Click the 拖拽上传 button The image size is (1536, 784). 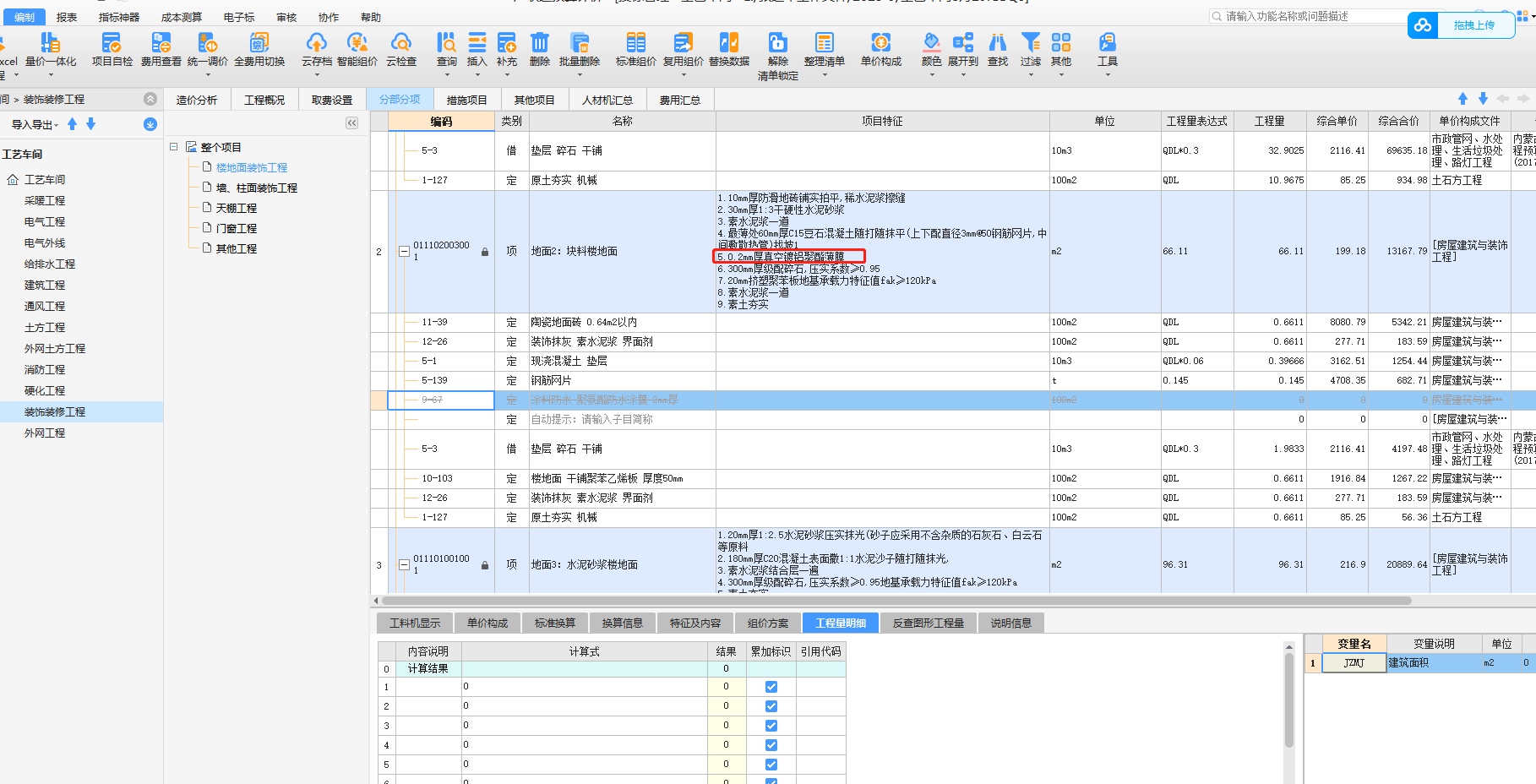click(x=1474, y=25)
